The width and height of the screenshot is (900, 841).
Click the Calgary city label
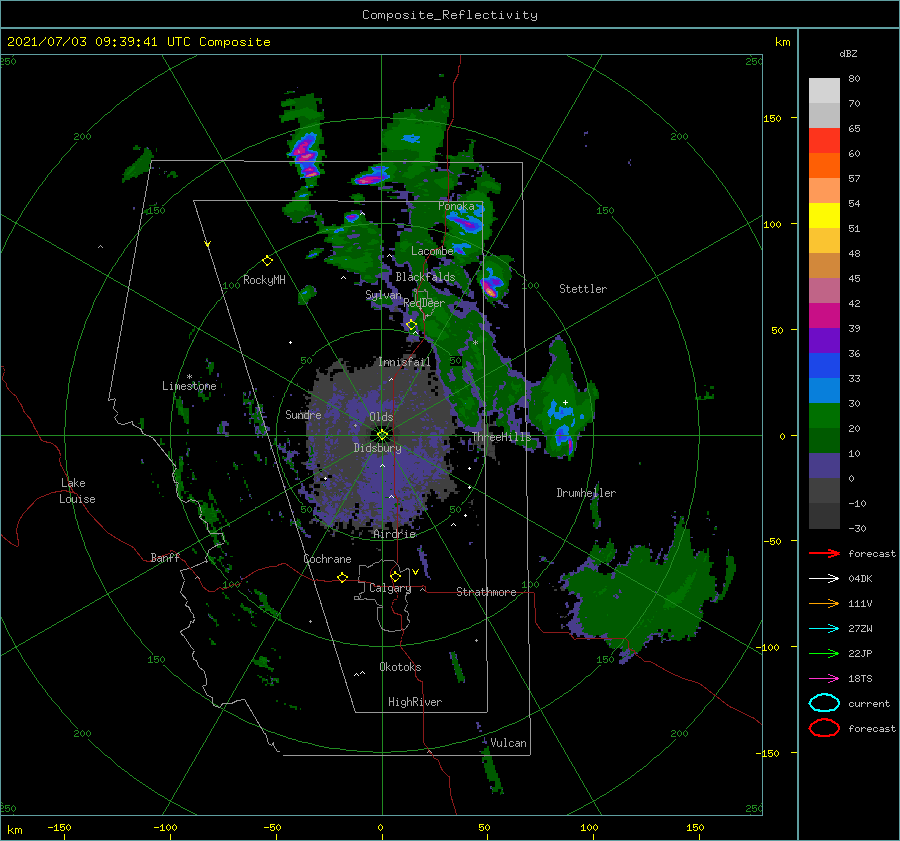tap(390, 588)
